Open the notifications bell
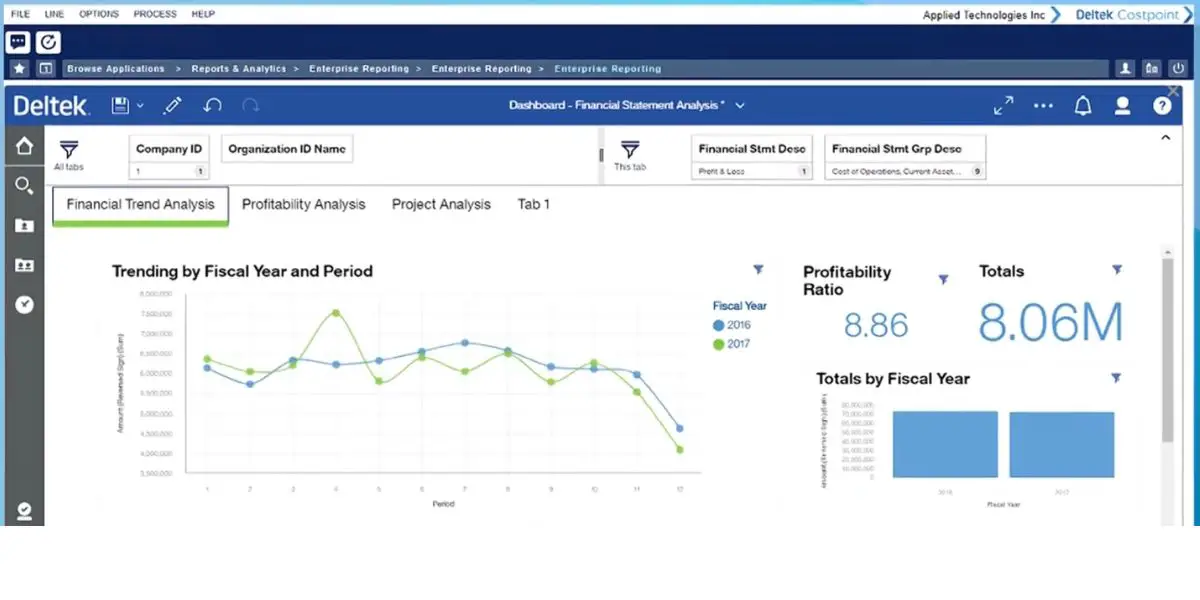 (1083, 105)
